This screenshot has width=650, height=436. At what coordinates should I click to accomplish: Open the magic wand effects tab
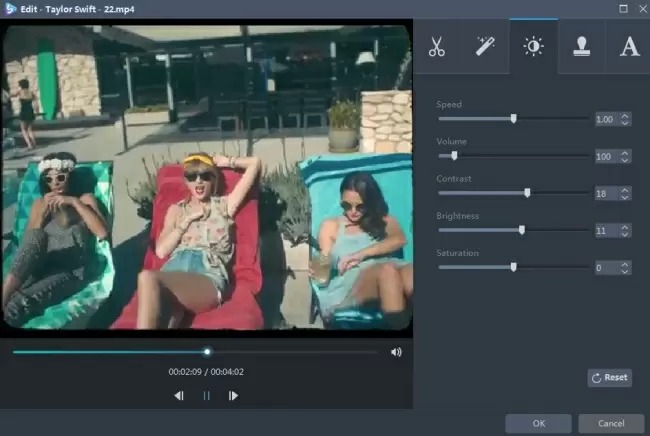(485, 47)
